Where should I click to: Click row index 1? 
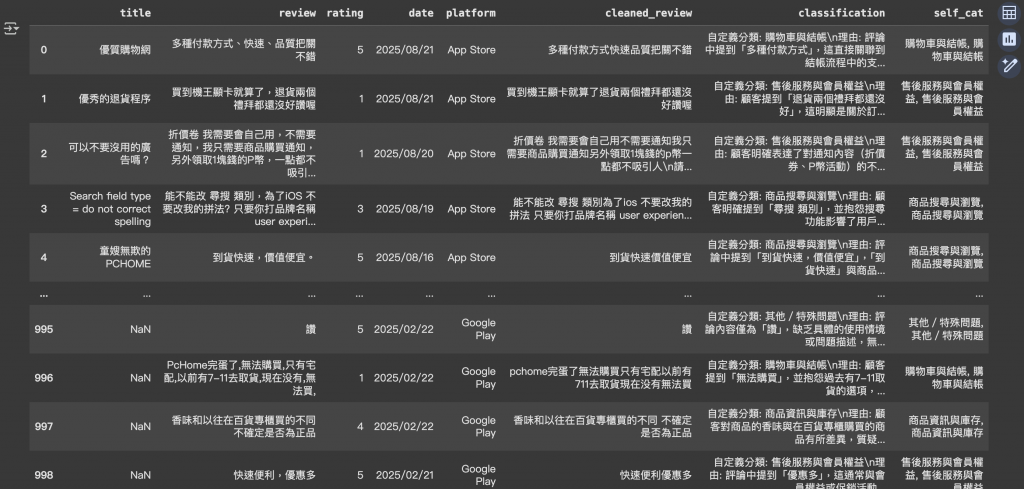[44, 99]
